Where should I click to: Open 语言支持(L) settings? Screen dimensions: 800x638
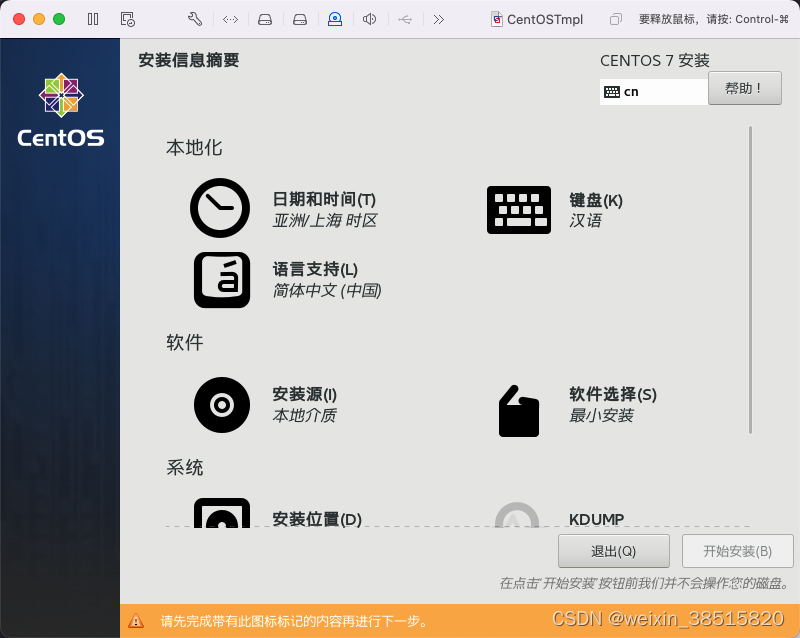315,269
